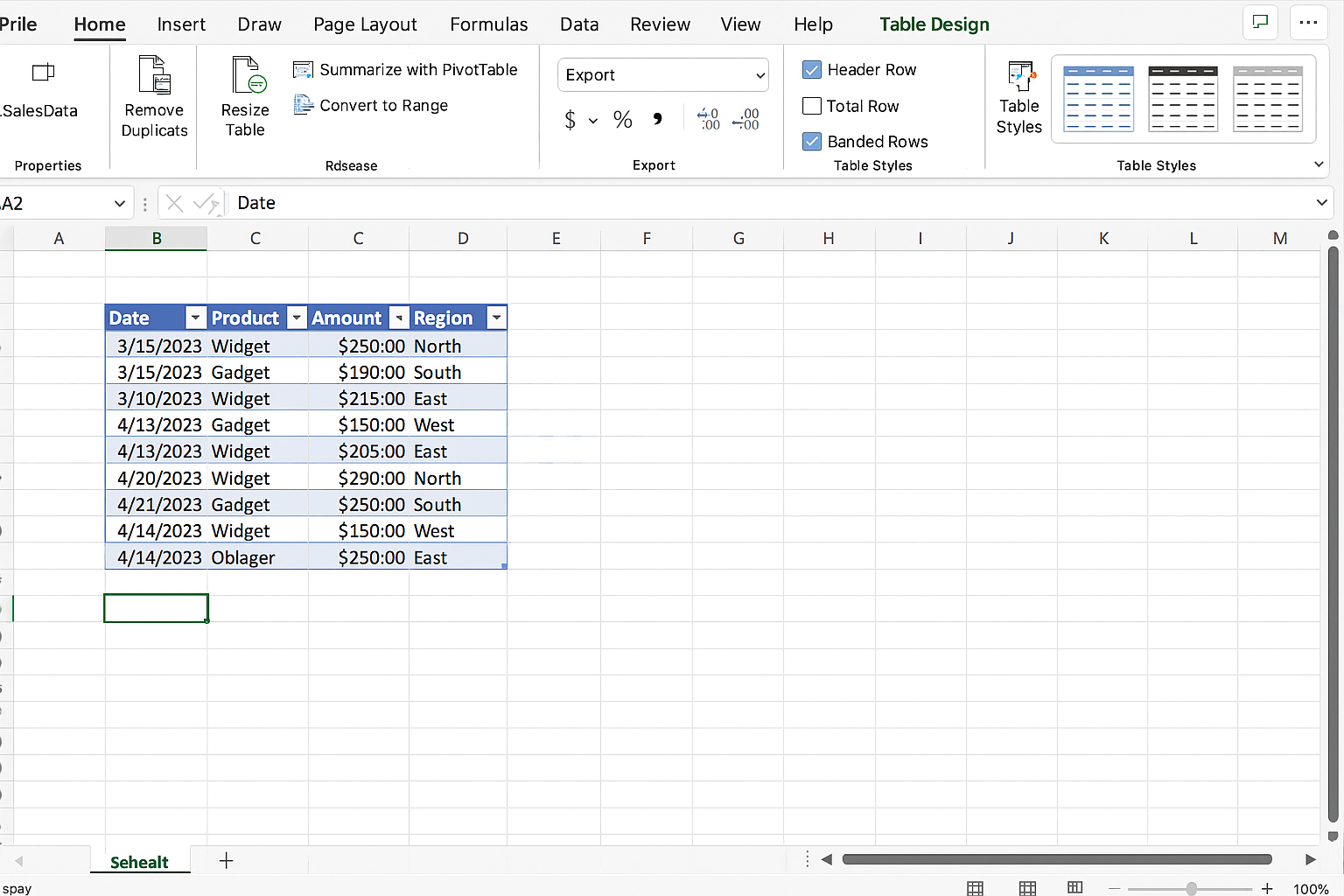Click the Summarize with PivotTable icon

[303, 70]
